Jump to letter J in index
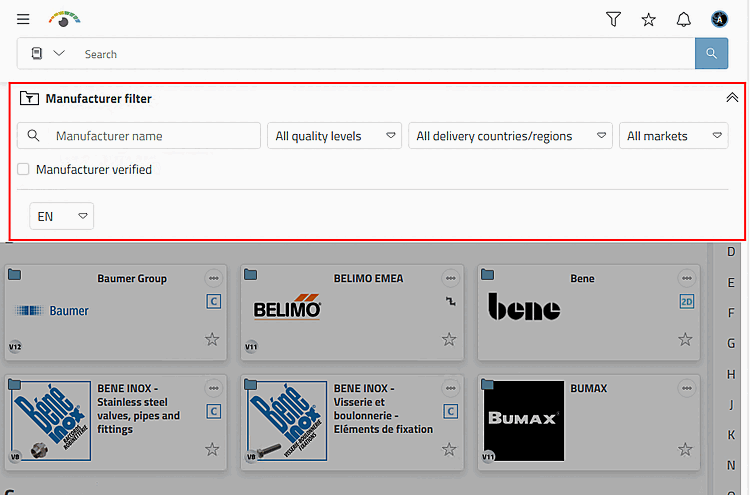 (731, 405)
